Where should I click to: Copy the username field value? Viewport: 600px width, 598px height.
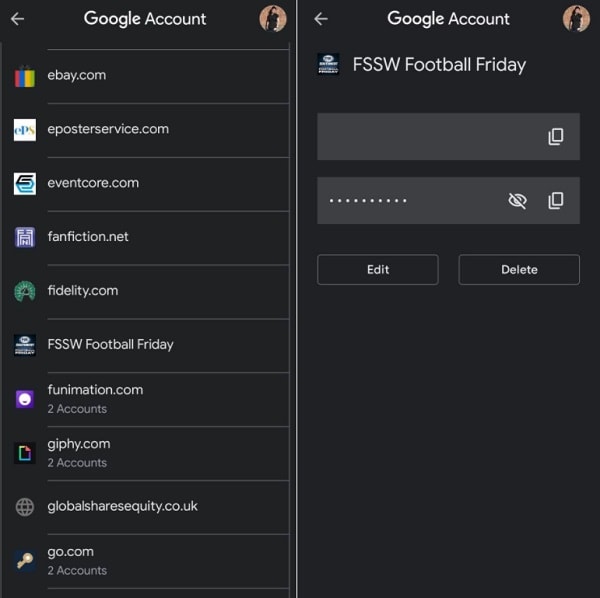[556, 137]
